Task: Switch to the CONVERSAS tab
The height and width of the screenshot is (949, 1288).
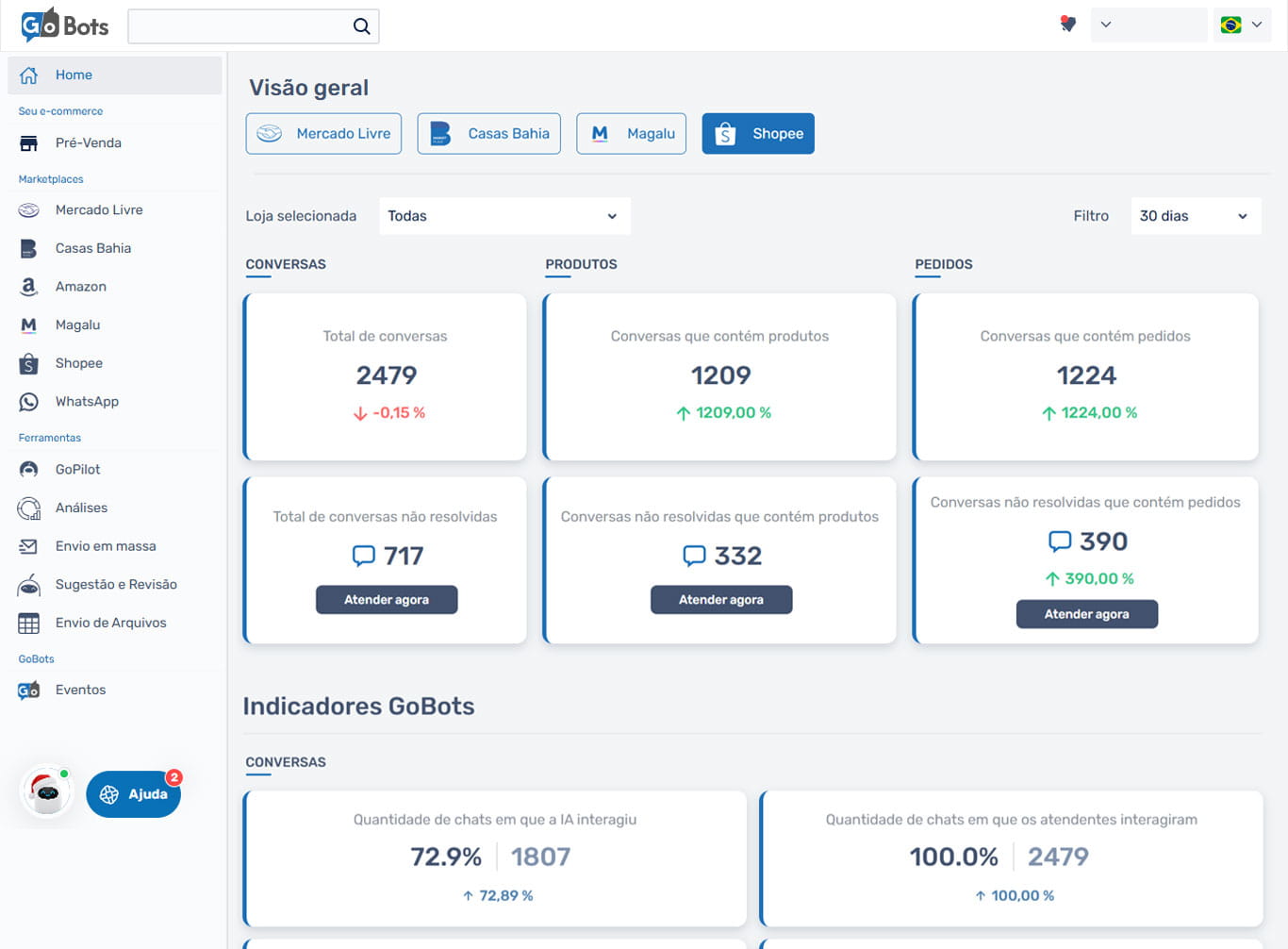Action: (x=285, y=264)
